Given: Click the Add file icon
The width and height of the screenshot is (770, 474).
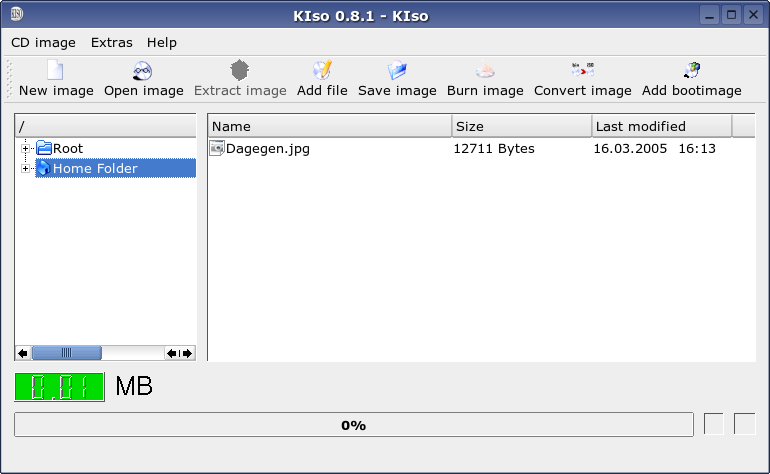Looking at the screenshot, I should (x=322, y=70).
